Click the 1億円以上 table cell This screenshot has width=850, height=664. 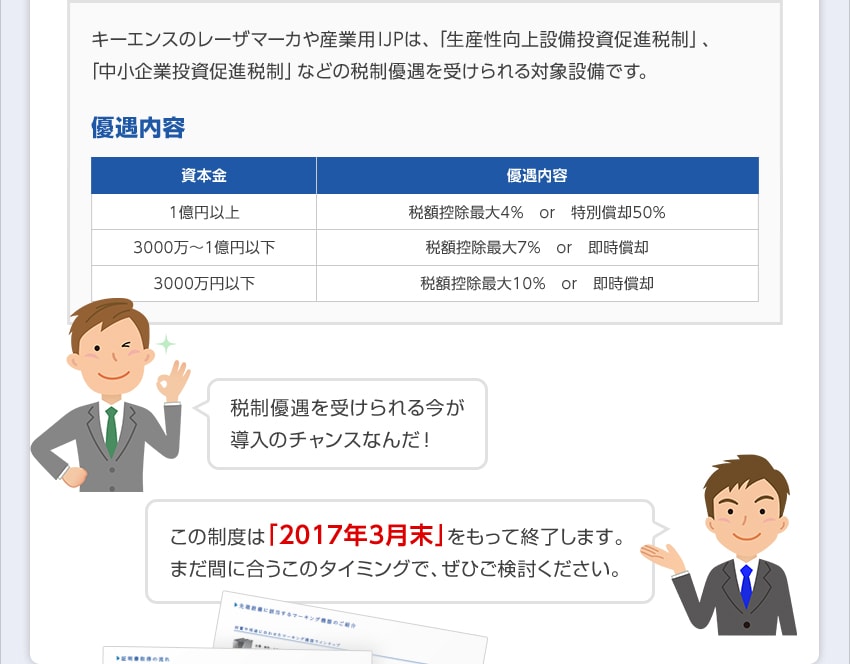[x=204, y=212]
